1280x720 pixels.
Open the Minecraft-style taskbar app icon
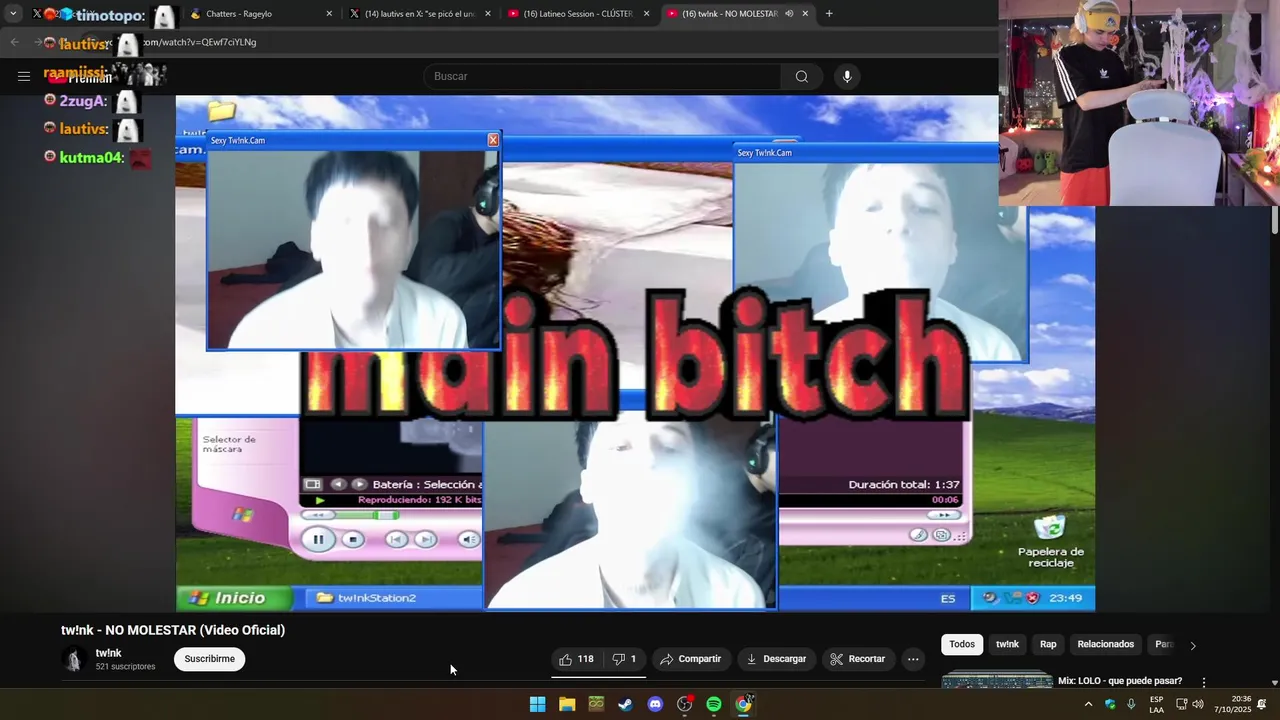coord(596,704)
